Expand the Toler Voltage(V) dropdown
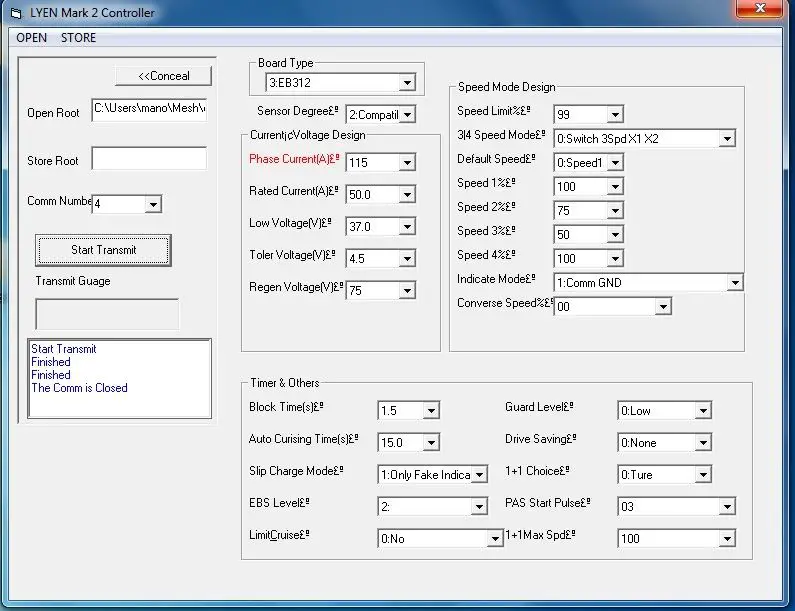 click(407, 259)
